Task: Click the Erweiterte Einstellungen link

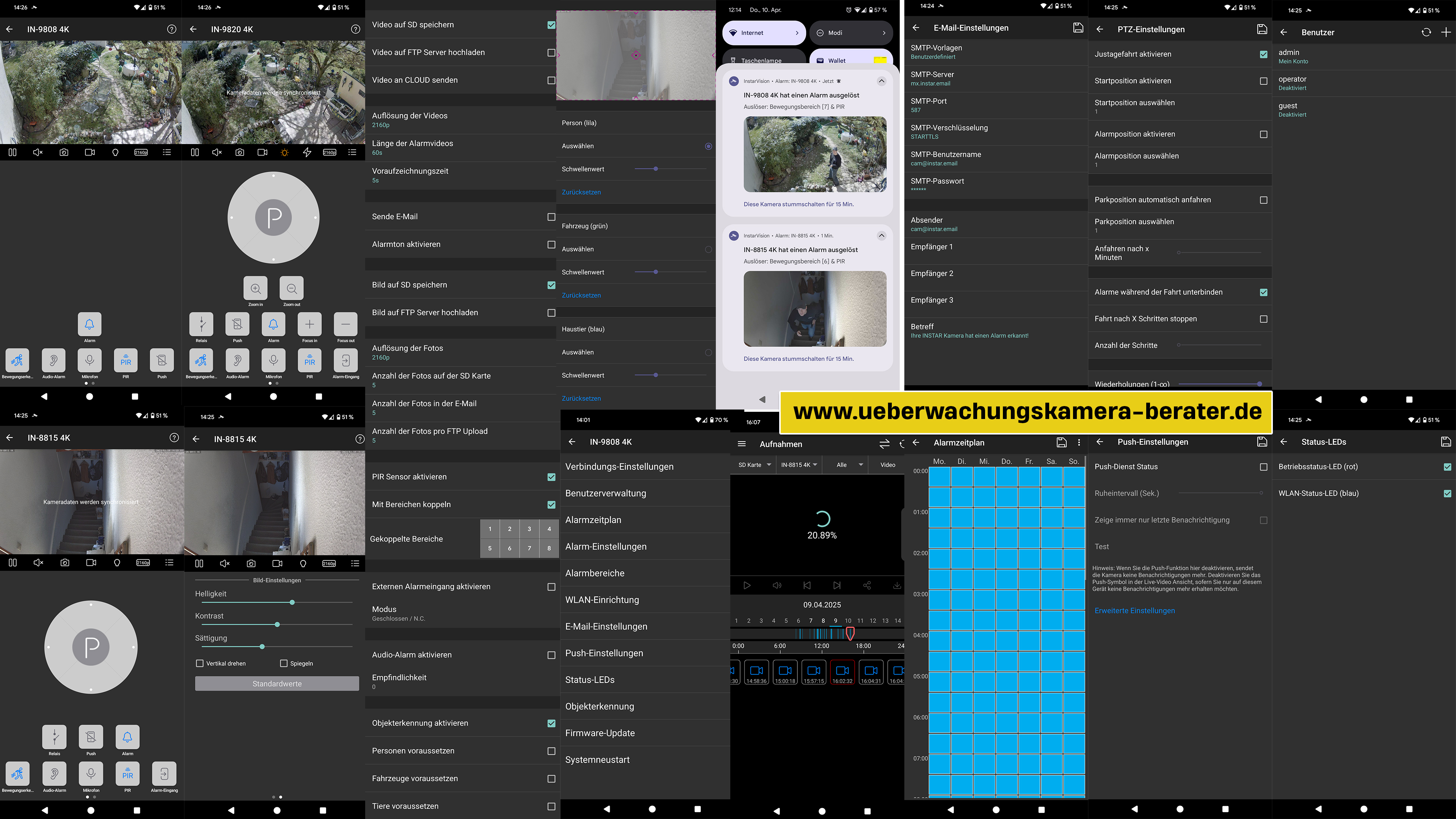Action: pos(1134,611)
